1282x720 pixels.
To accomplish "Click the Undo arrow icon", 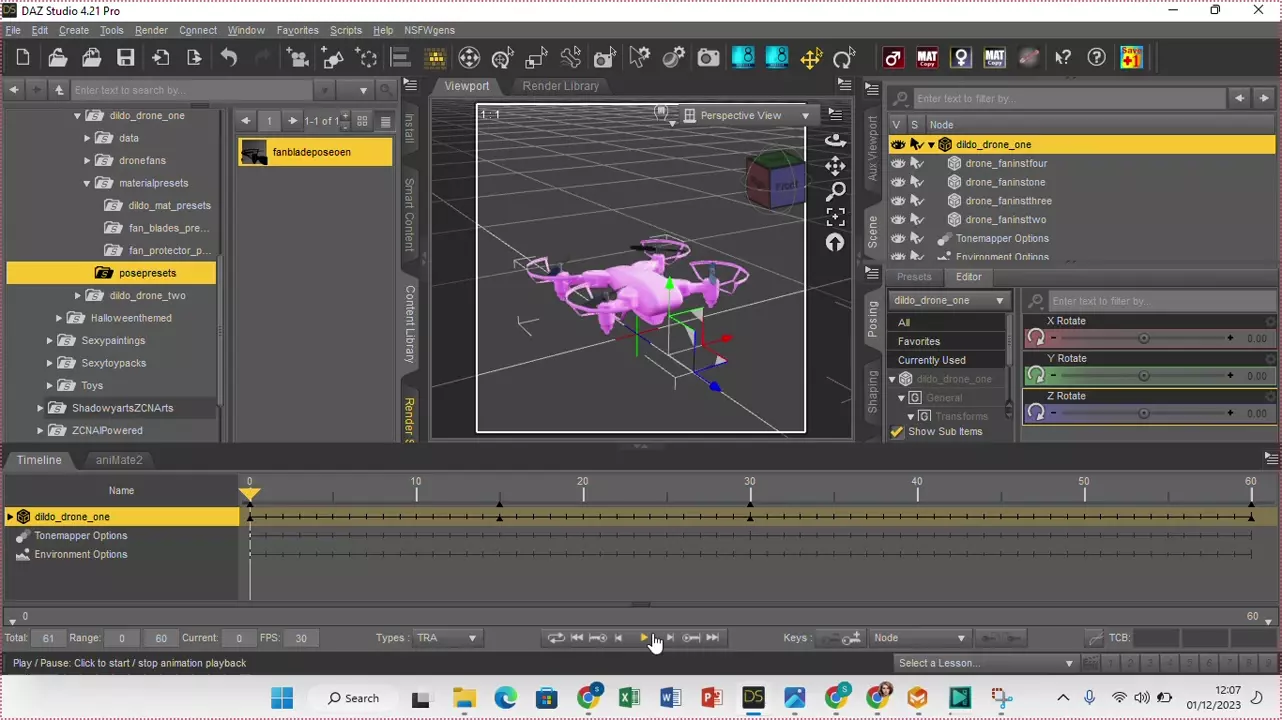I will point(229,58).
